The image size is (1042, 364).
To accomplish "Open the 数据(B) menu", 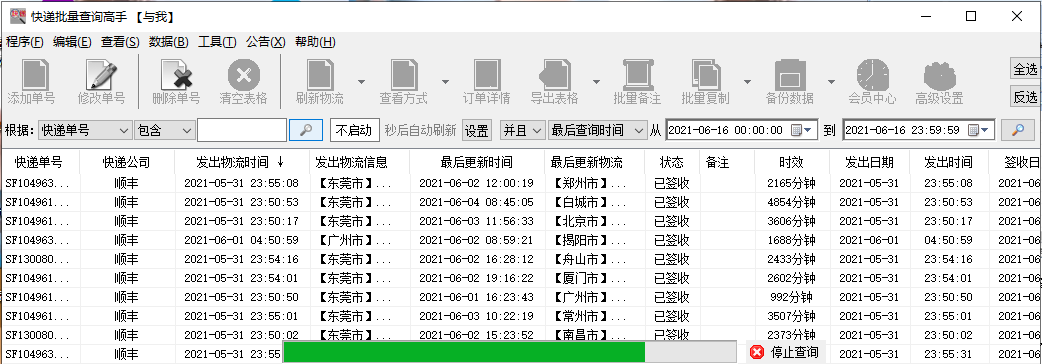I will click(x=169, y=42).
